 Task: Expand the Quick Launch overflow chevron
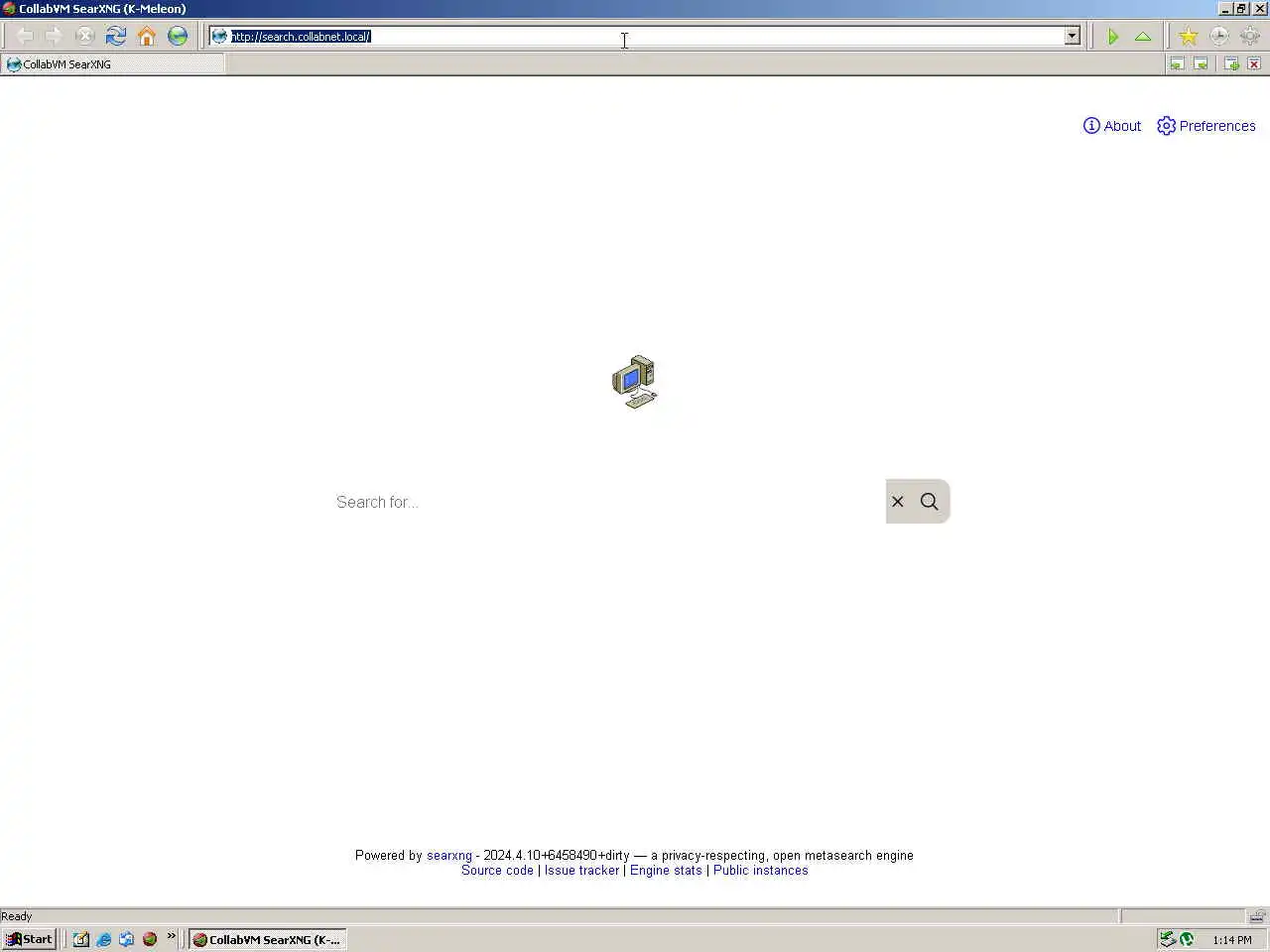[x=172, y=936]
